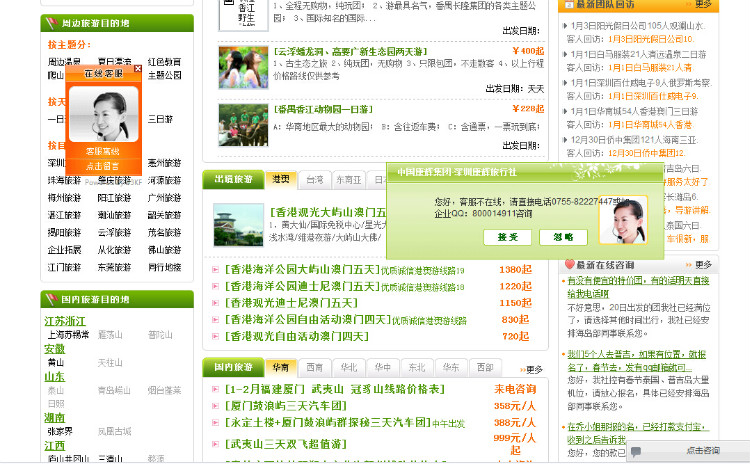Viewport: 750px width, 464px height.
Task: Click arrow icon before 香港海洋公园自由活动澳门四天
Action: [216, 320]
